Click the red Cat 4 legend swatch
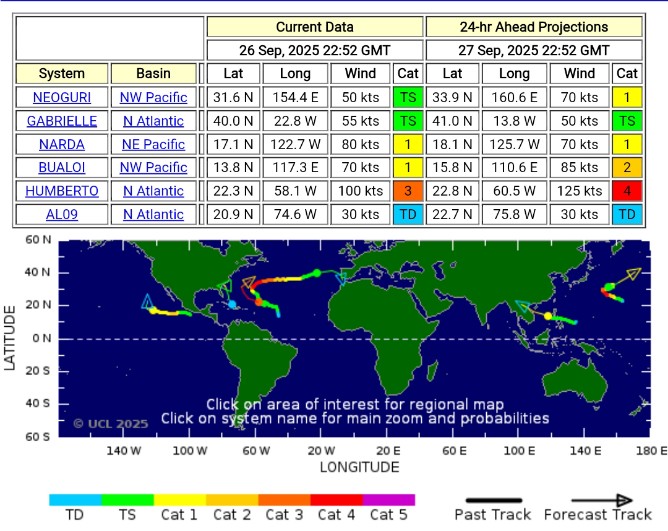Image resolution: width=668 pixels, height=531 pixels. (337, 500)
